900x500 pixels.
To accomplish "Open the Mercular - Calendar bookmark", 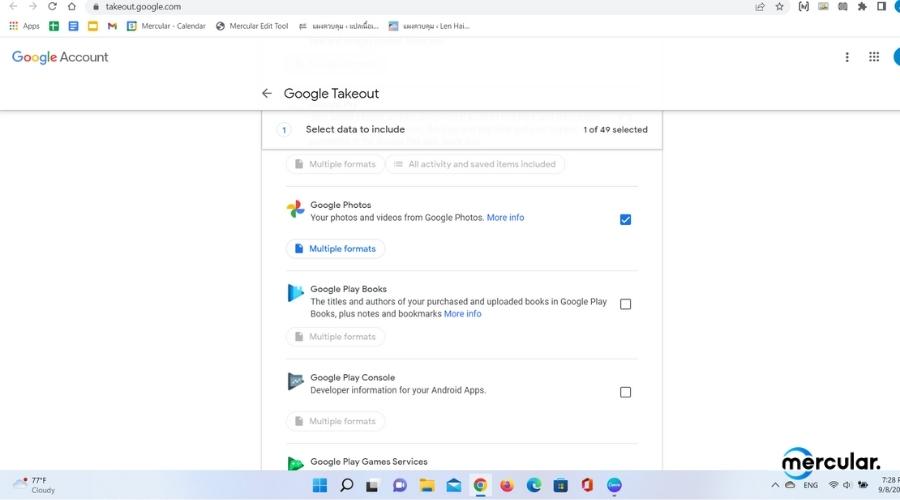I will (x=166, y=26).
